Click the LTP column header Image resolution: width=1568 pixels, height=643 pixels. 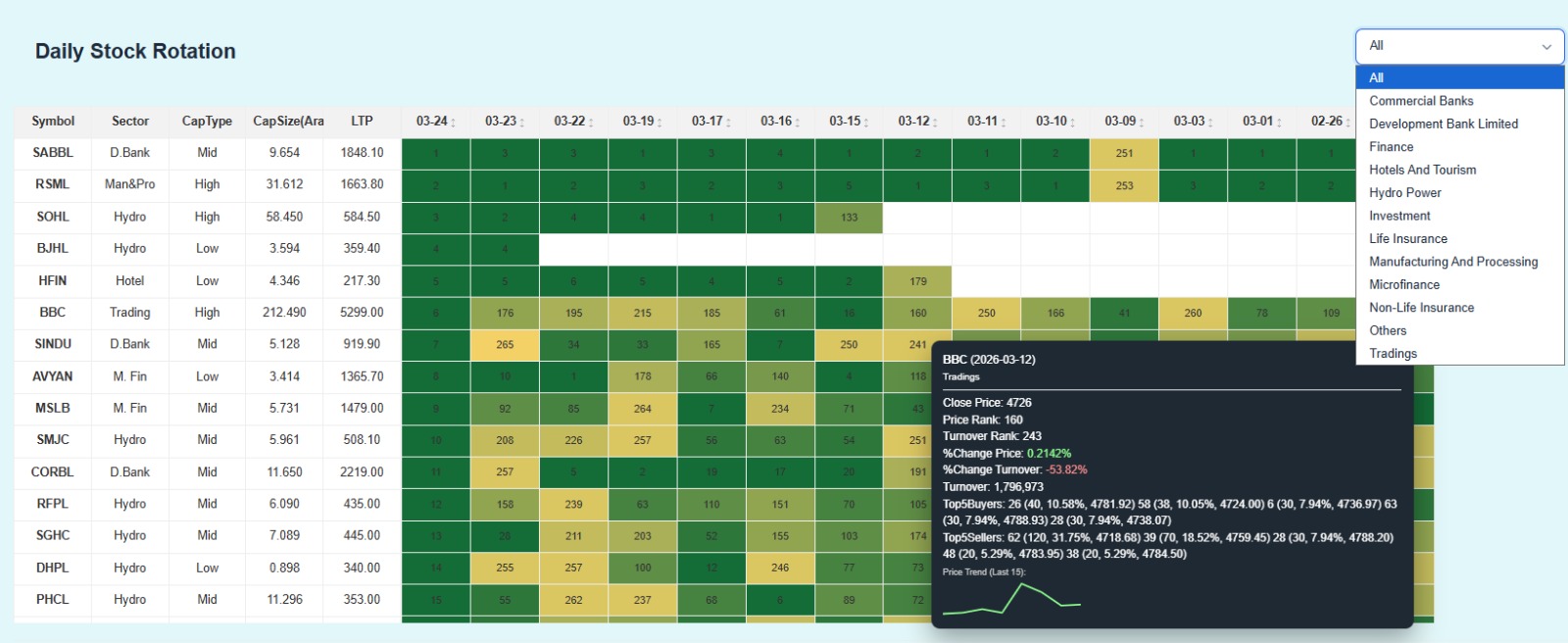(362, 121)
